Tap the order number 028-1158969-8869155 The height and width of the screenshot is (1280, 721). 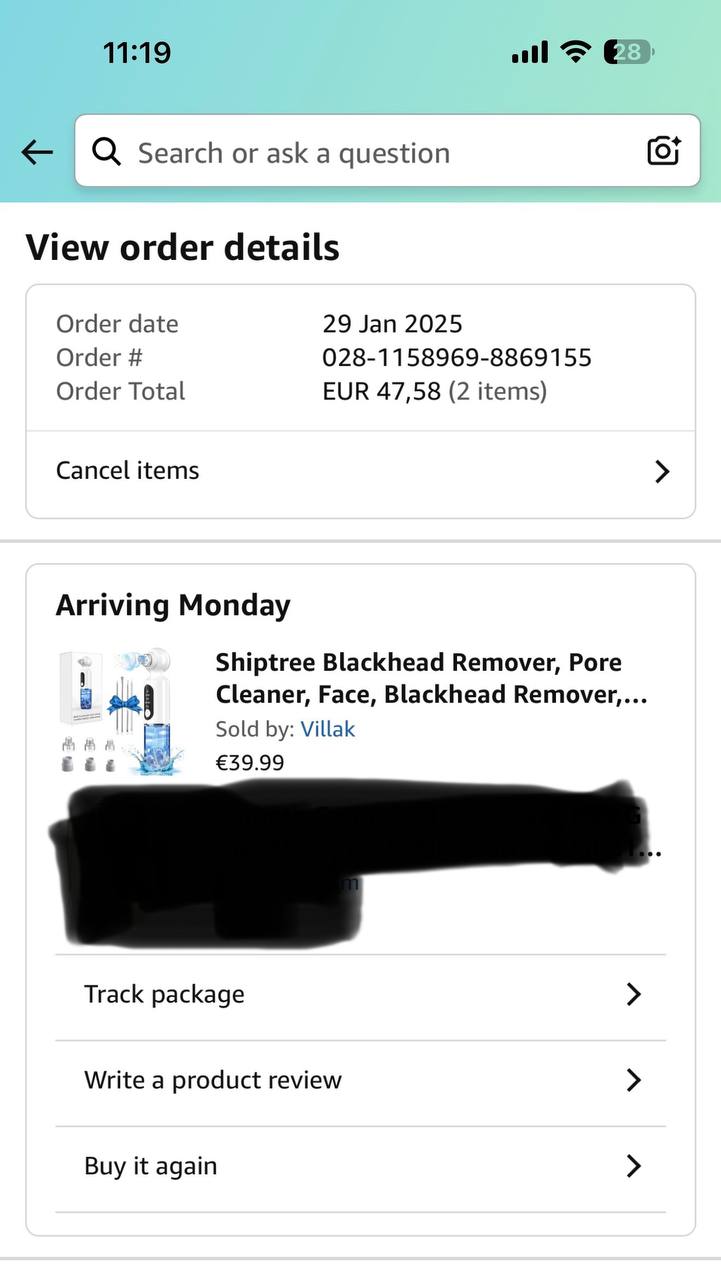coord(456,357)
